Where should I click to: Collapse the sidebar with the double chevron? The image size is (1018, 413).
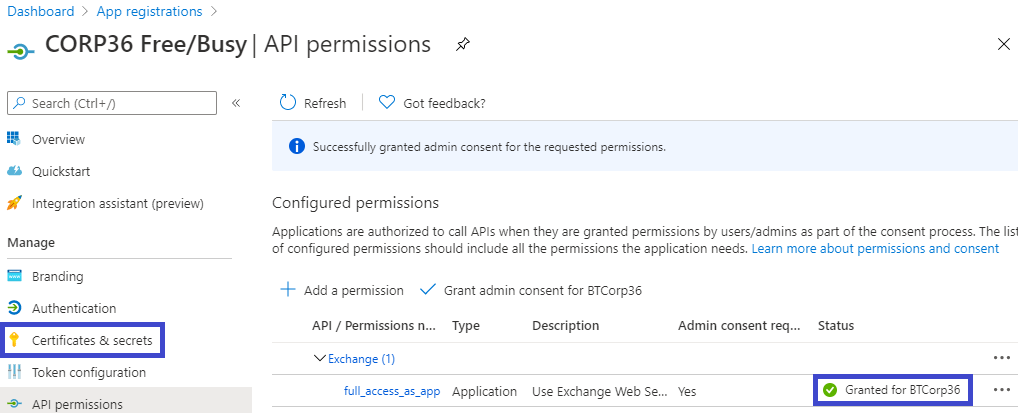[236, 103]
